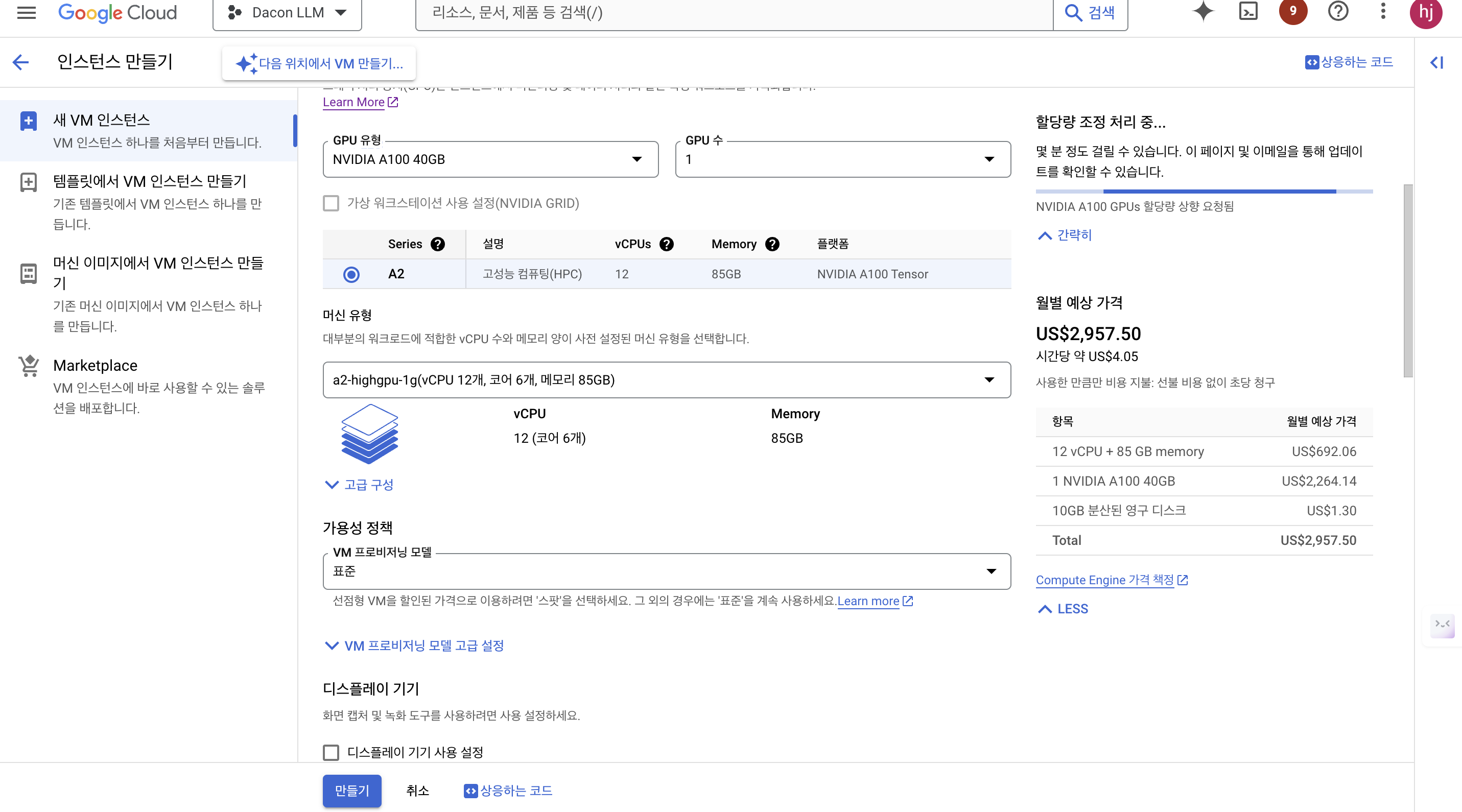Open notifications badge showing 9
Viewport: 1462px width, 812px height.
click(1293, 11)
